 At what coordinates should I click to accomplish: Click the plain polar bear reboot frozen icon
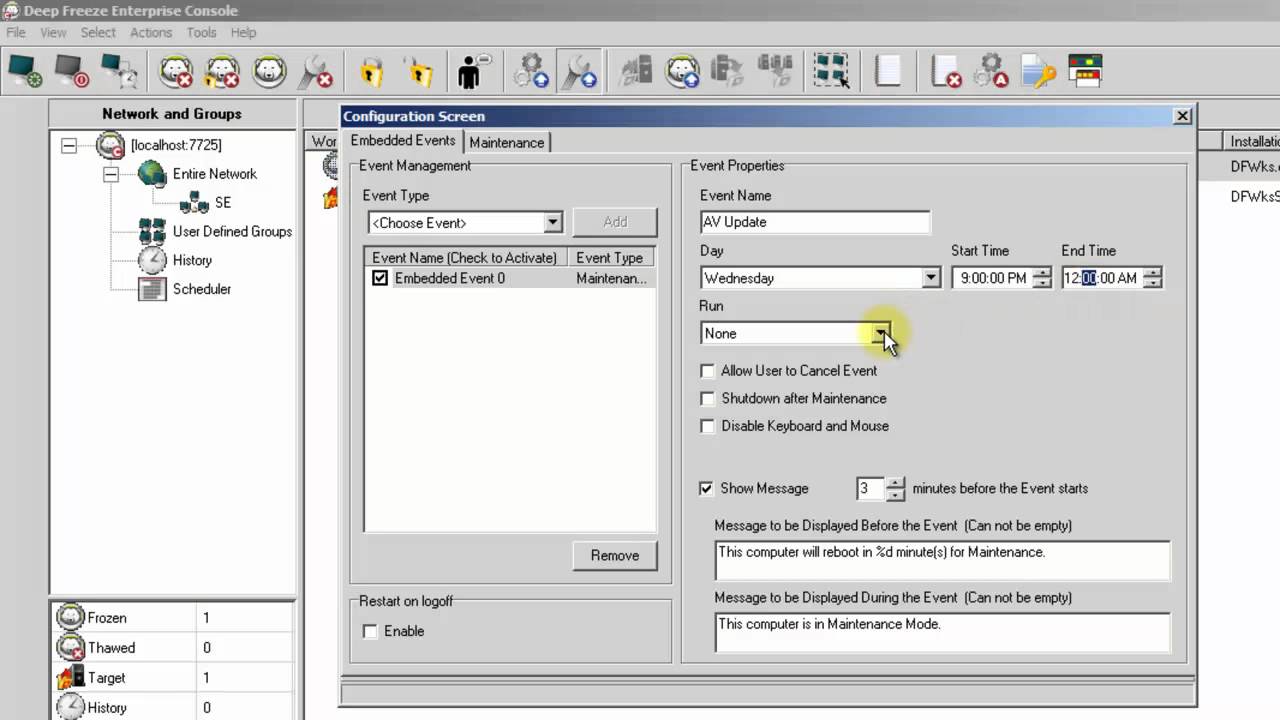269,71
